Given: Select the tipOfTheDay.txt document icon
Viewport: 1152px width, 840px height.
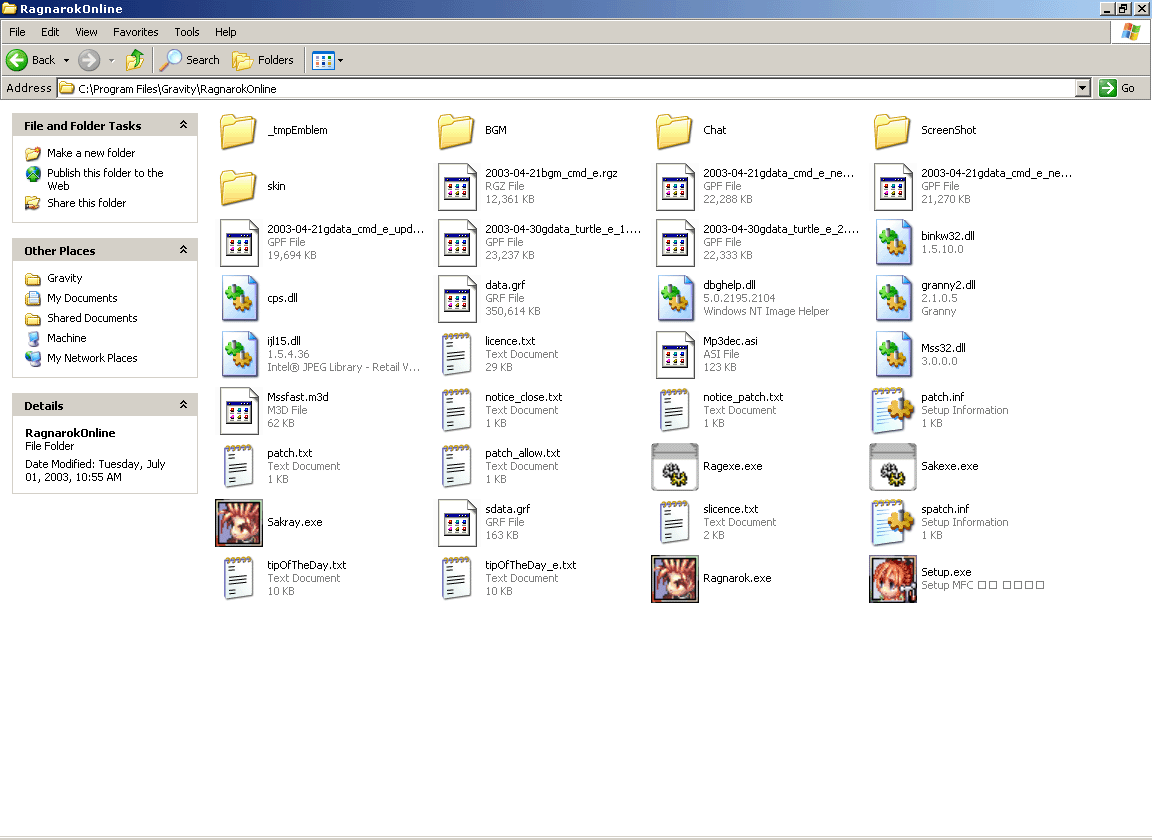Looking at the screenshot, I should tap(239, 578).
